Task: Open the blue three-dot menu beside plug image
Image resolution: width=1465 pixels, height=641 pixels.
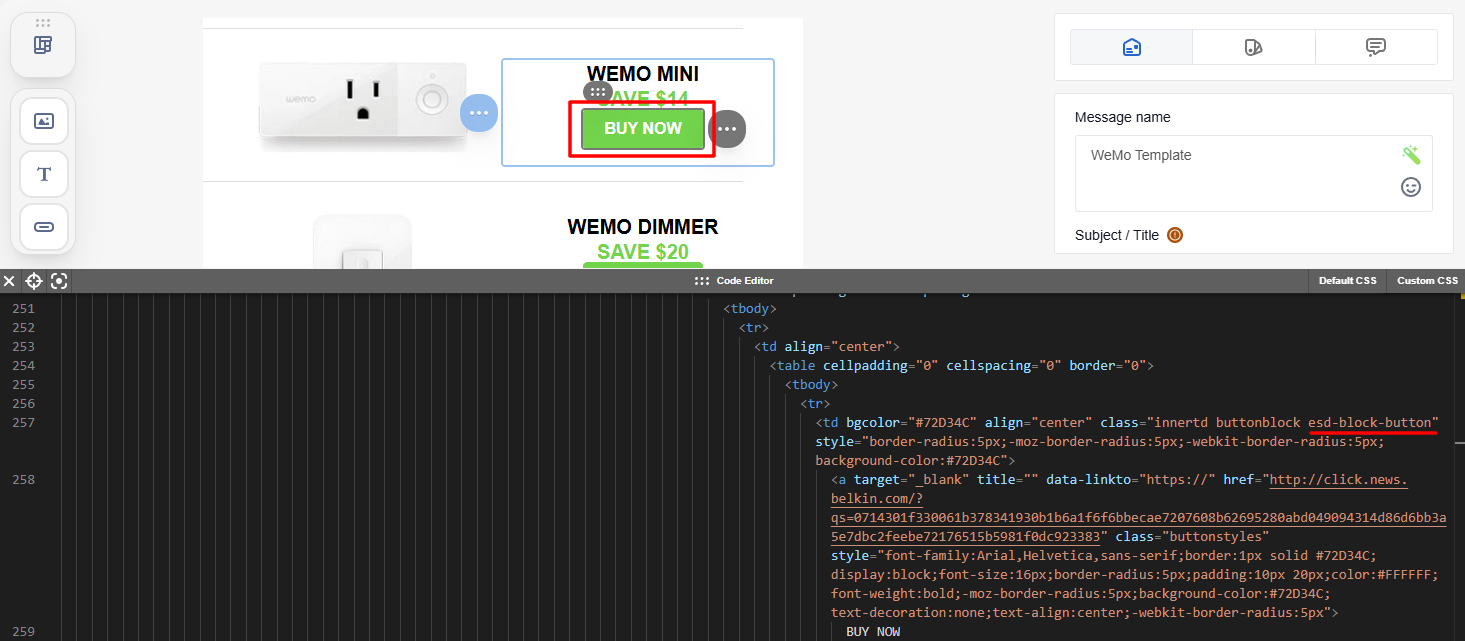Action: point(479,113)
